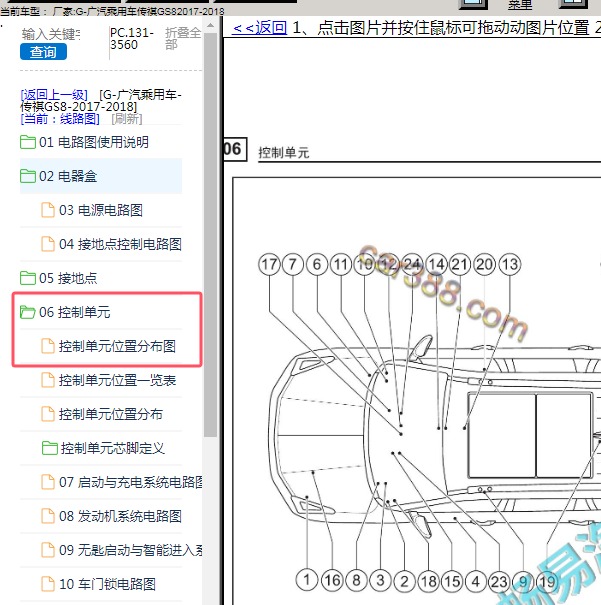Click document icon of 08 发动机系统电路图
The image size is (601, 605).
[48, 515]
